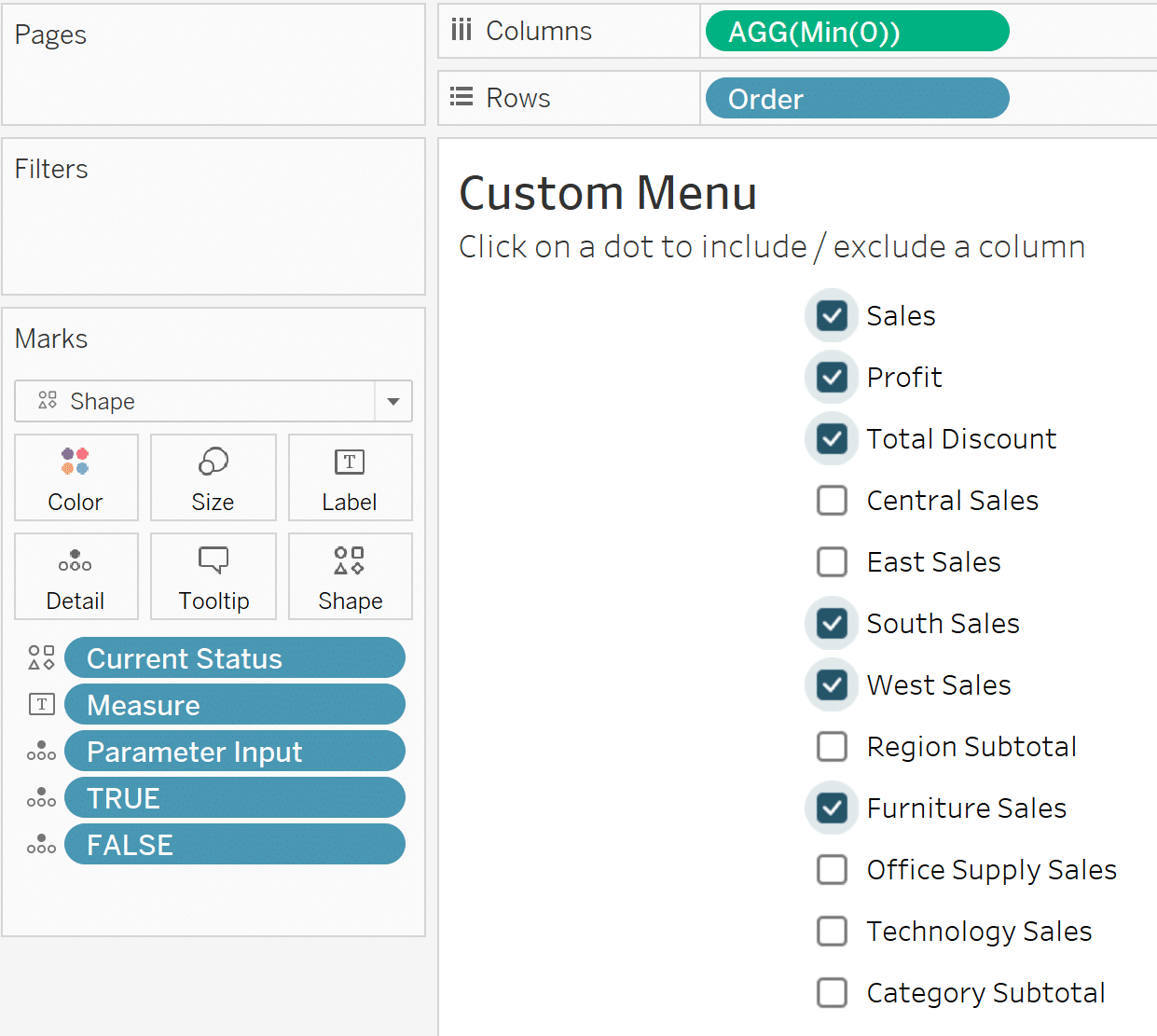Click the Custom Menu title

pos(608,194)
